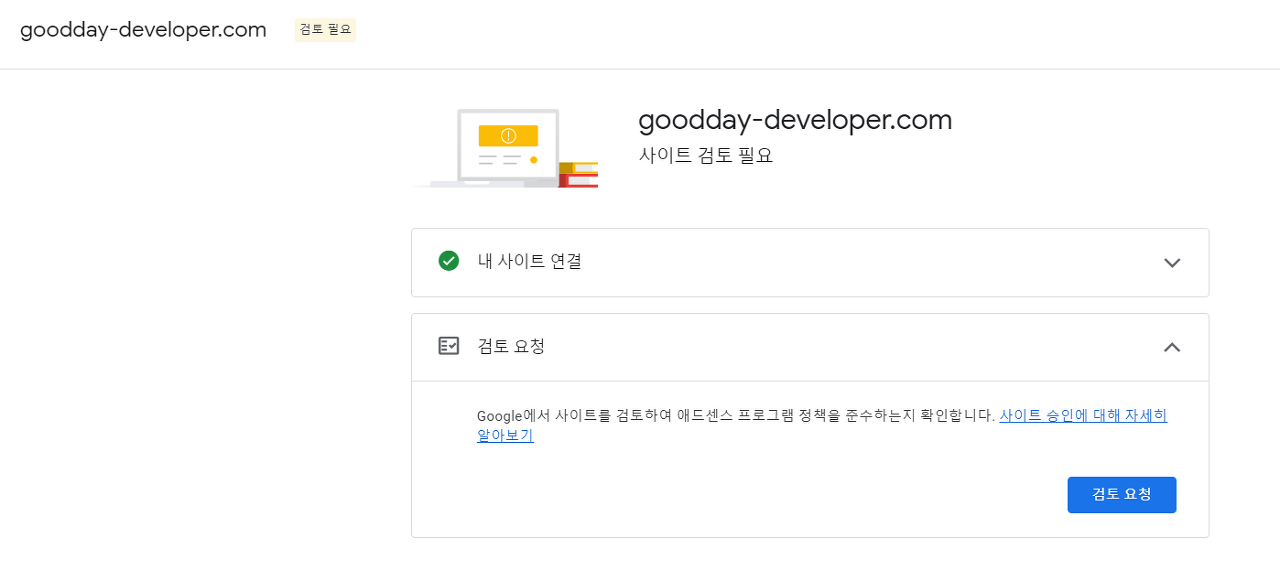Click the large goodday-developer.com heading beside illustration

[x=795, y=120]
